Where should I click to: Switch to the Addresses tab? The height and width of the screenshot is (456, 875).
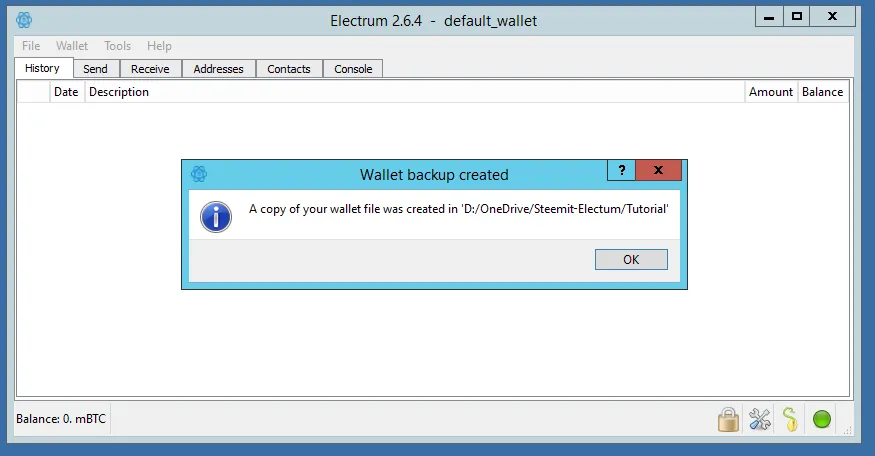218,69
